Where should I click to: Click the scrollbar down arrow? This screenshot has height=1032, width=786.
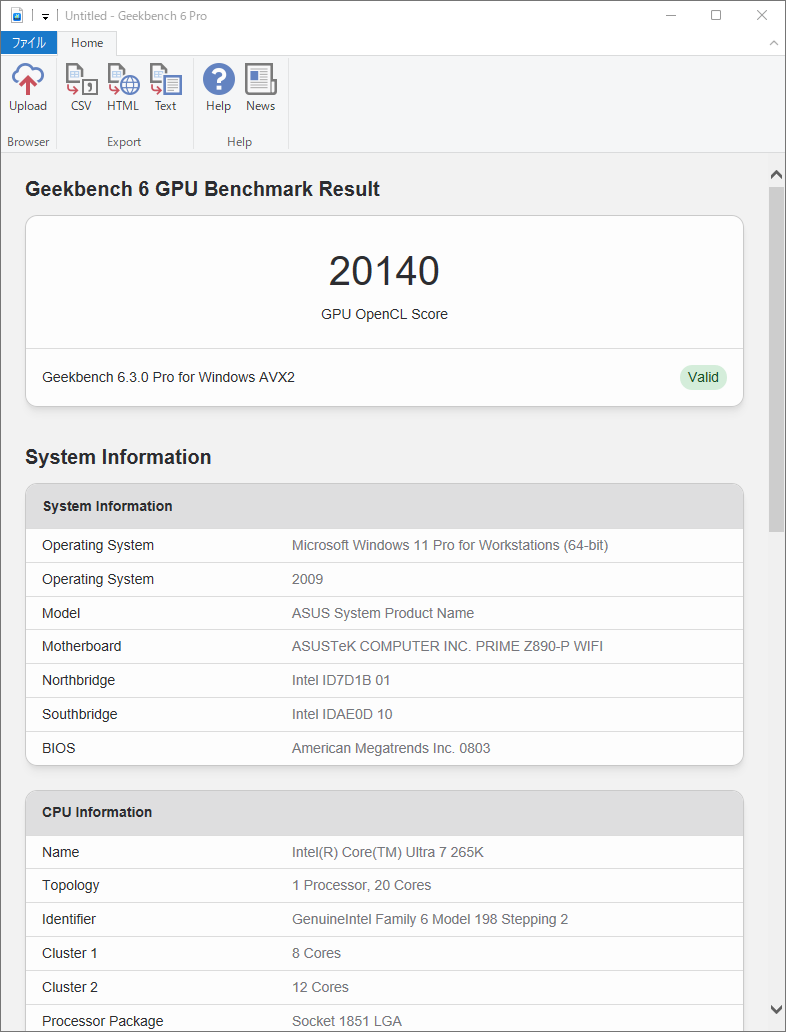tap(776, 1009)
